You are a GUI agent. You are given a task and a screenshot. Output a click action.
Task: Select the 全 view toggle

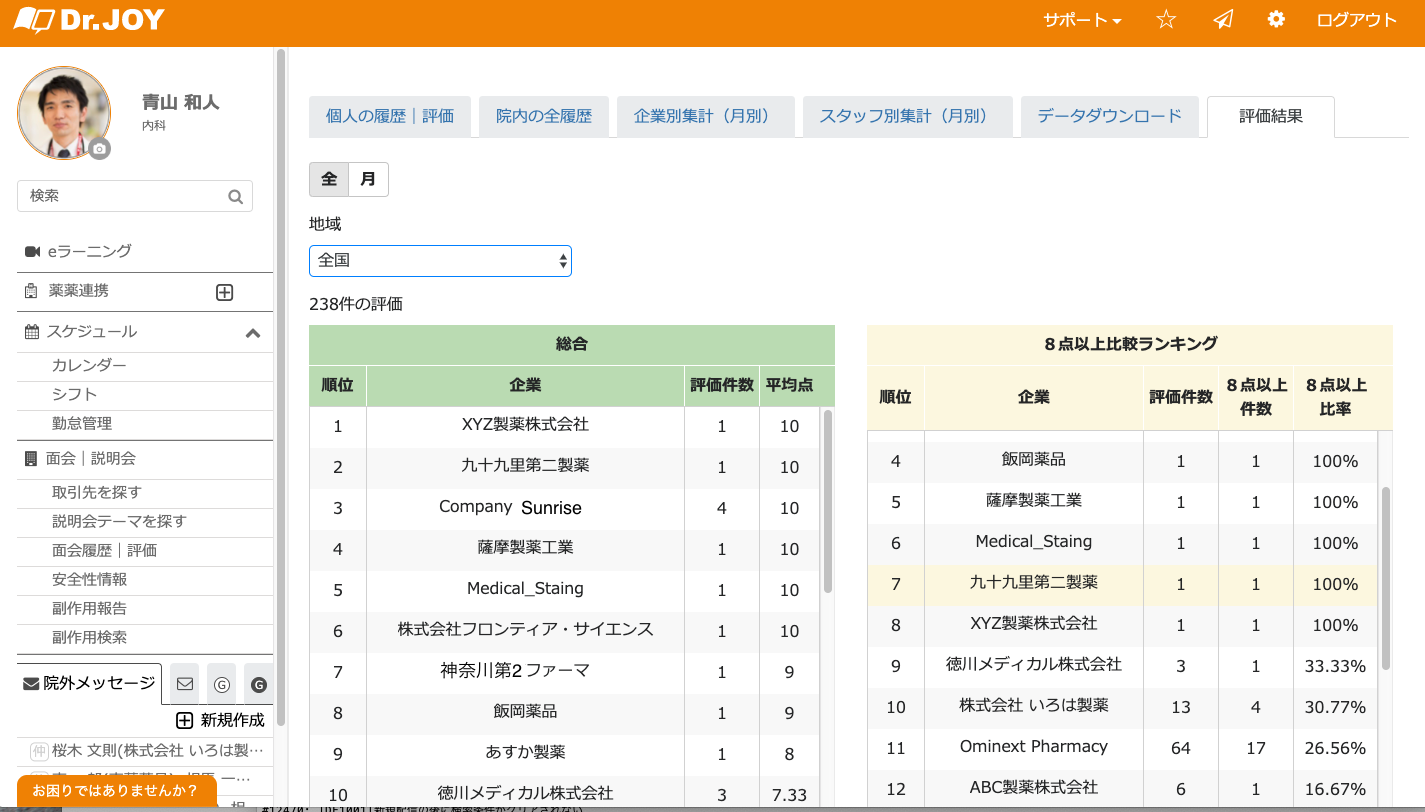click(329, 179)
